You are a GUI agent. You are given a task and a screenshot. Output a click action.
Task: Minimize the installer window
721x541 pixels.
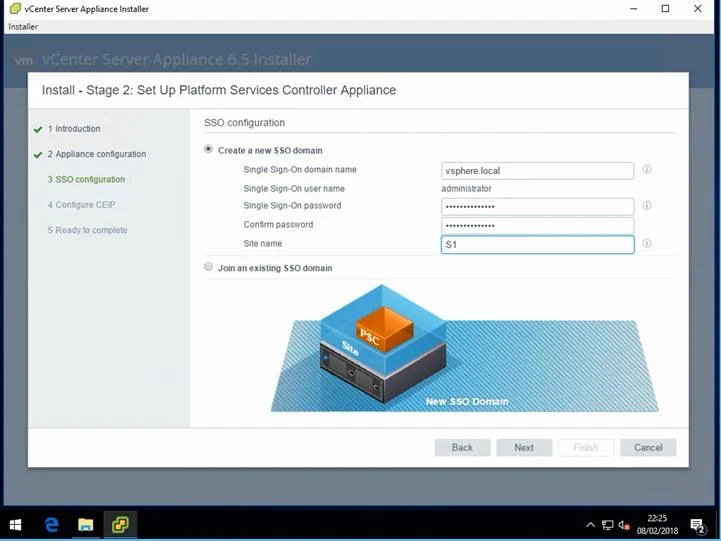[x=634, y=9]
